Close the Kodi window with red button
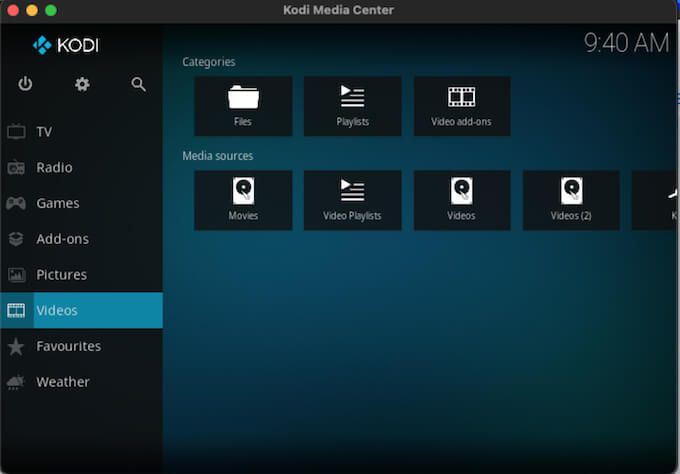Viewport: 680px width, 474px height. 13,10
